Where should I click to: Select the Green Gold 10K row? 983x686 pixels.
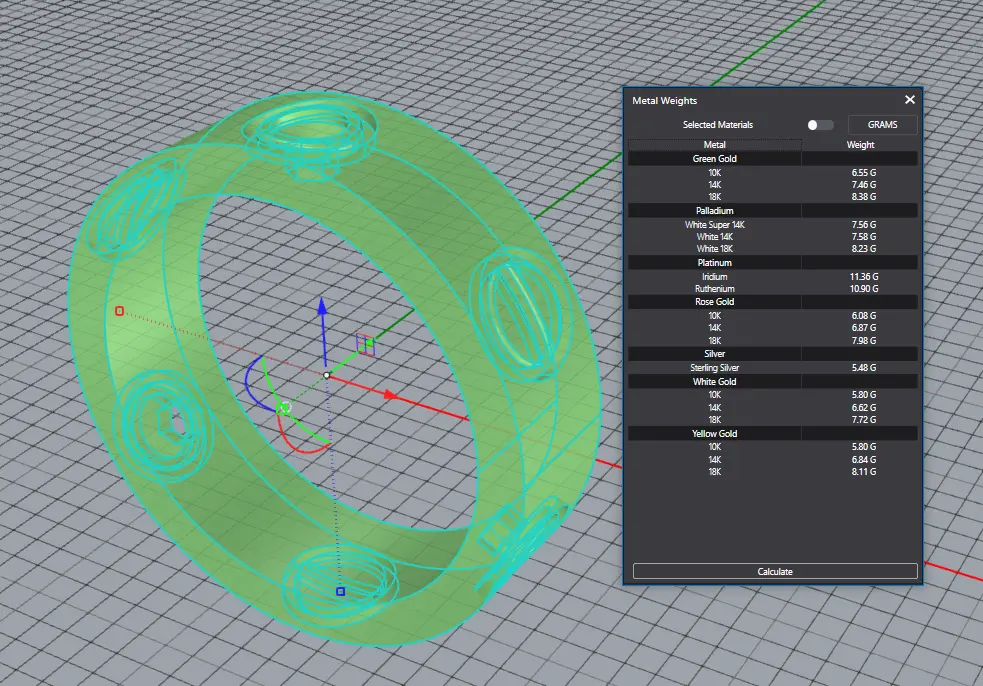click(x=773, y=172)
